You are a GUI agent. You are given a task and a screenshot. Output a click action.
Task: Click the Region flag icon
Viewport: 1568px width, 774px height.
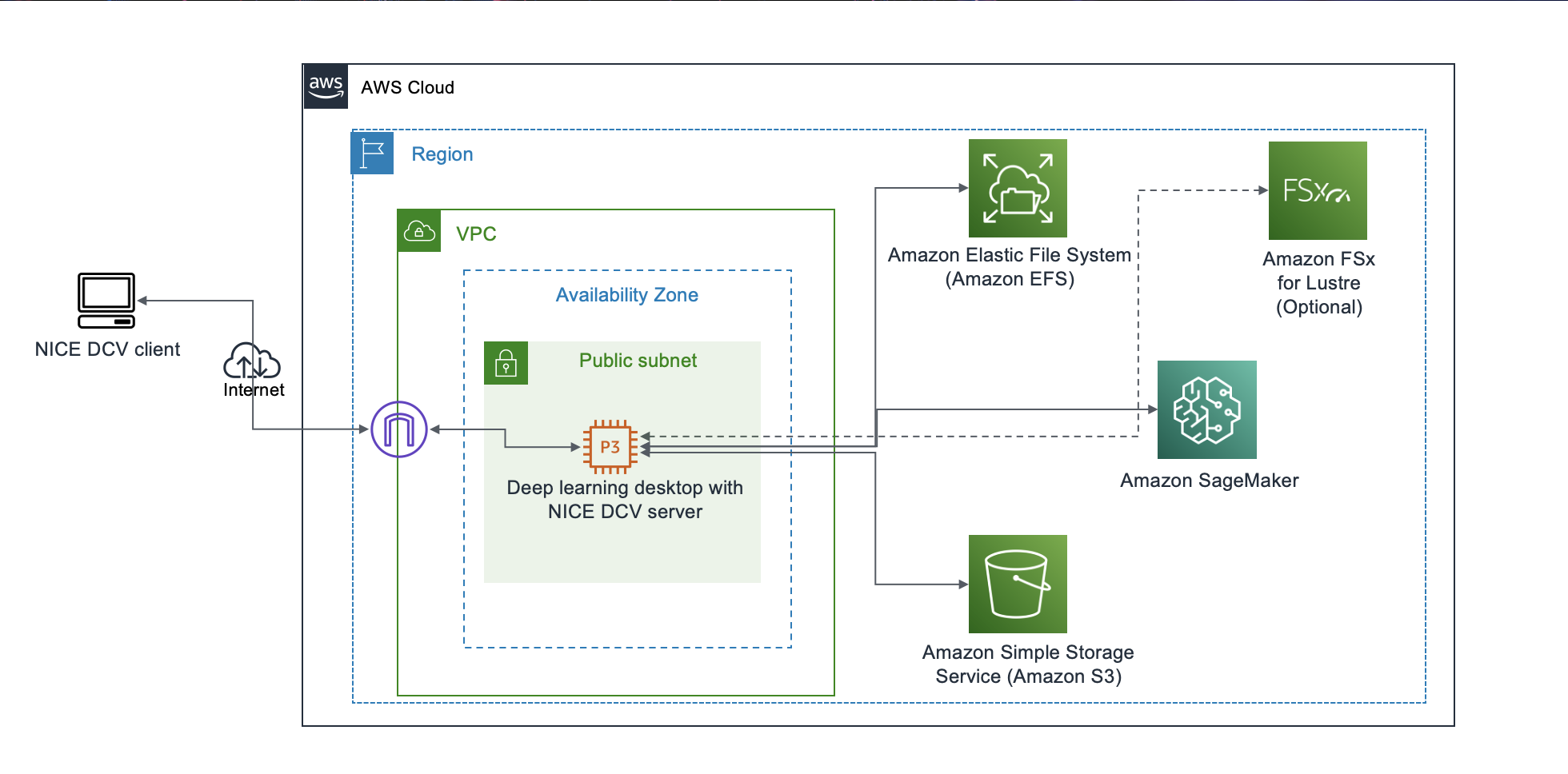(371, 154)
